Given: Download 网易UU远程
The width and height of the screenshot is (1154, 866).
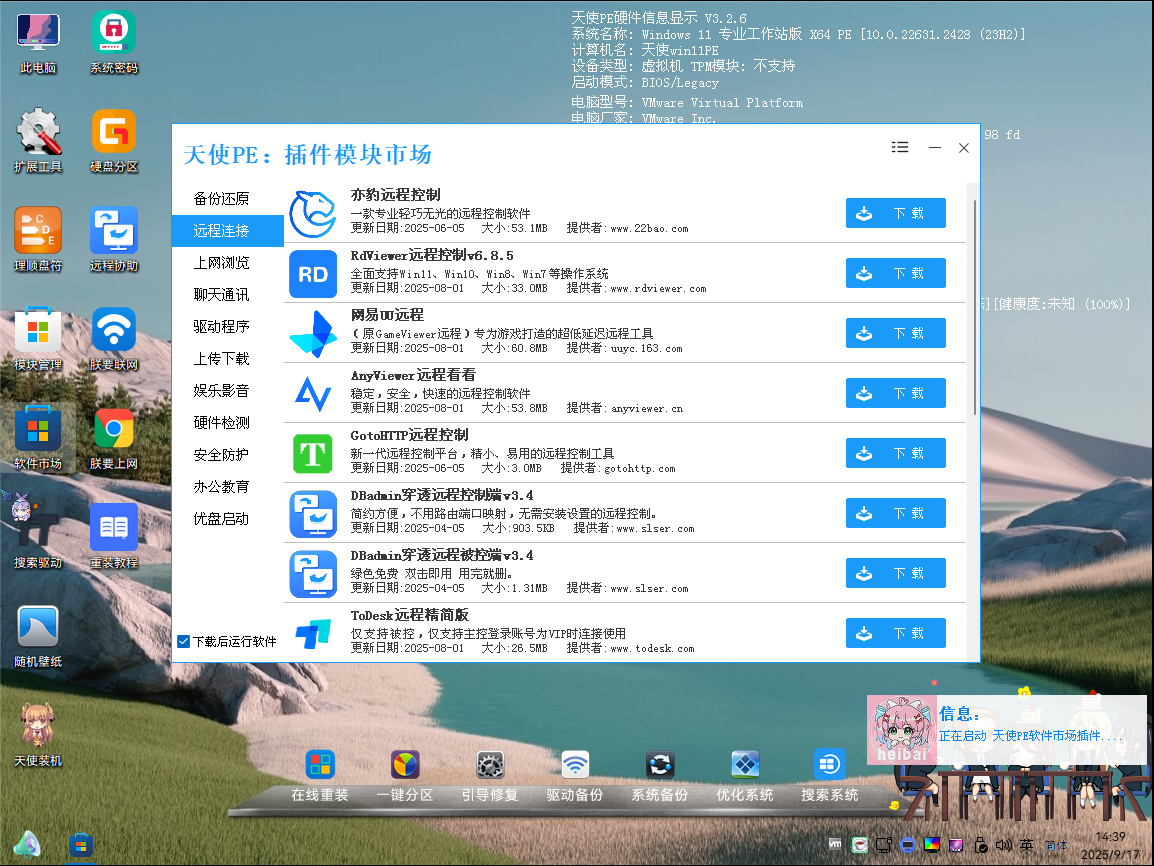Looking at the screenshot, I should [896, 333].
